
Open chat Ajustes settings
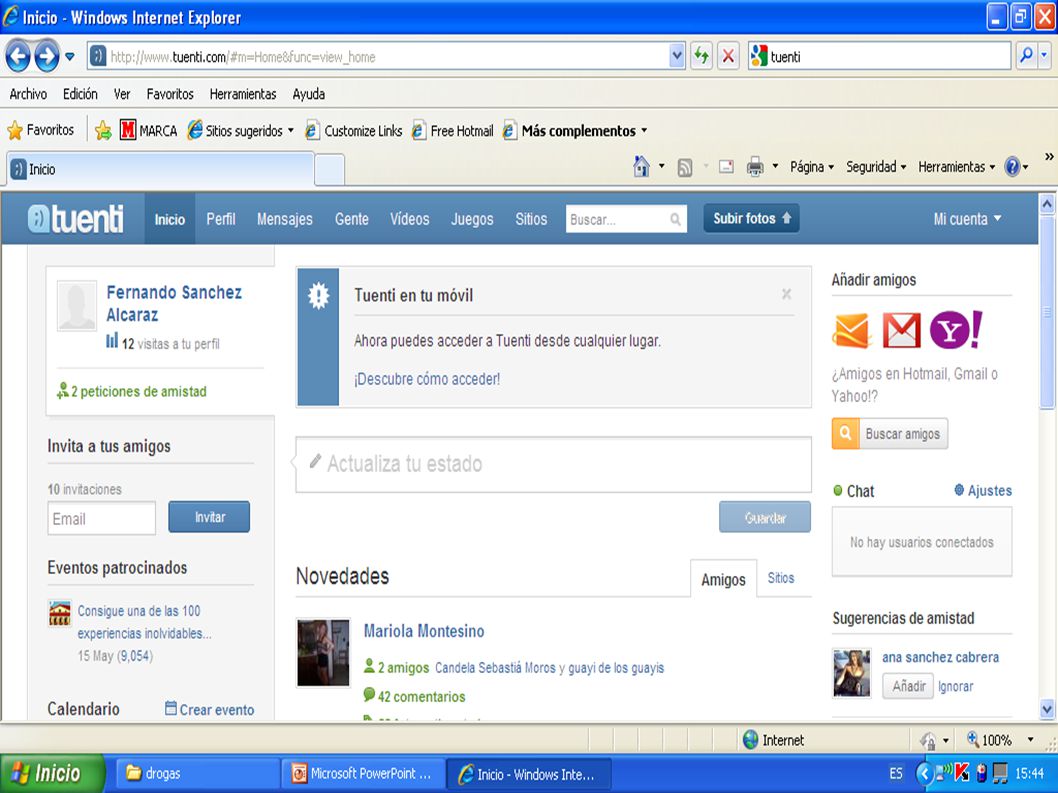983,491
